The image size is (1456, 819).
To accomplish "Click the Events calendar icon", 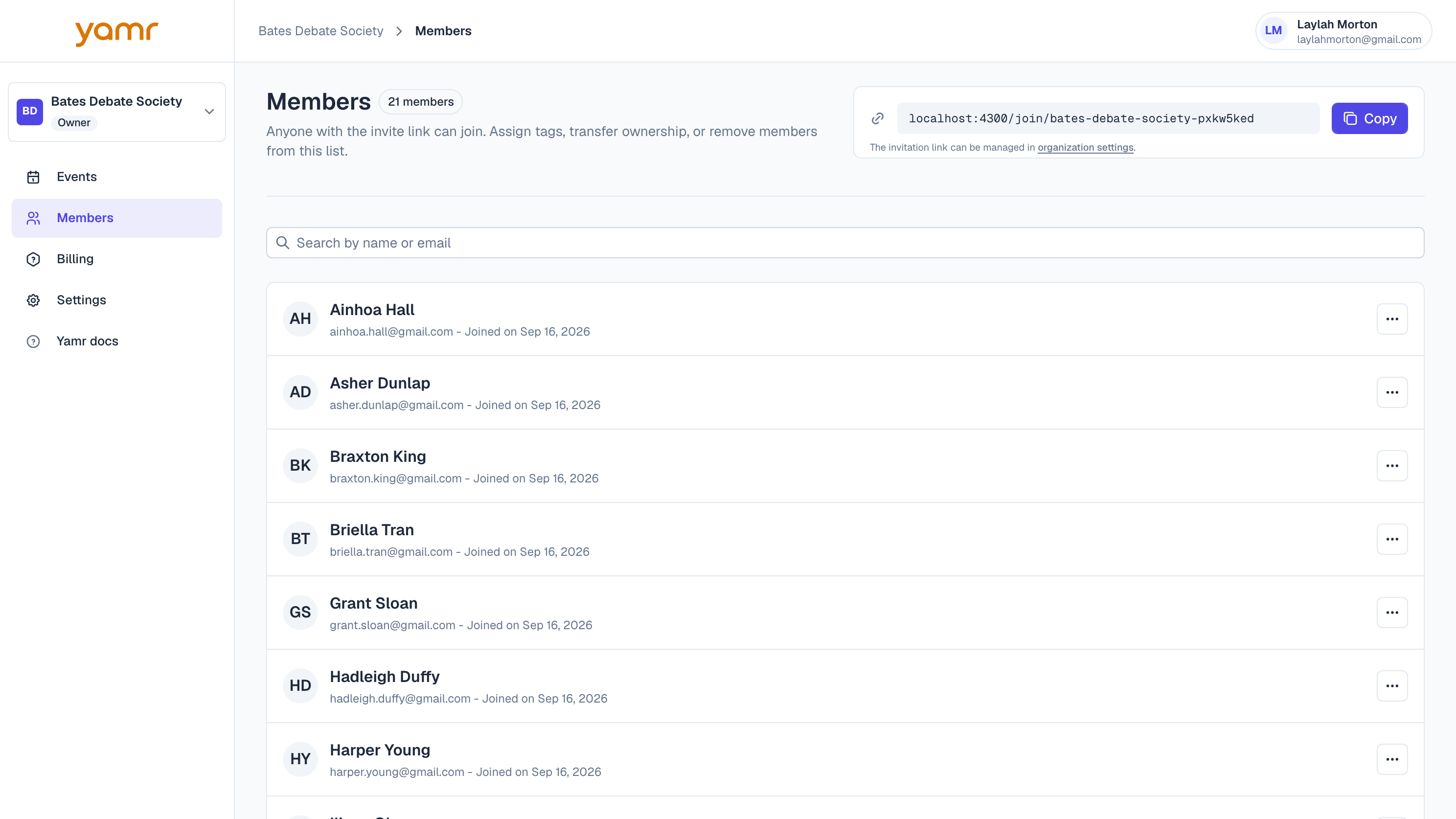I will click(33, 177).
